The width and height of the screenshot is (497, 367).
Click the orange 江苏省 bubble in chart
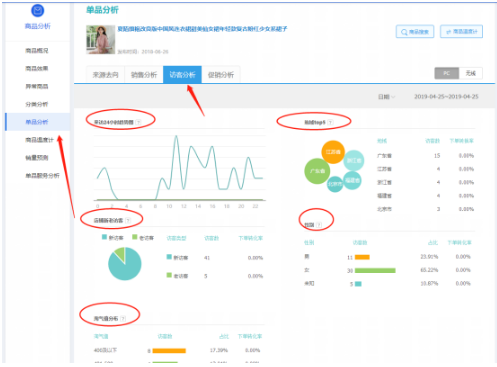(x=333, y=152)
